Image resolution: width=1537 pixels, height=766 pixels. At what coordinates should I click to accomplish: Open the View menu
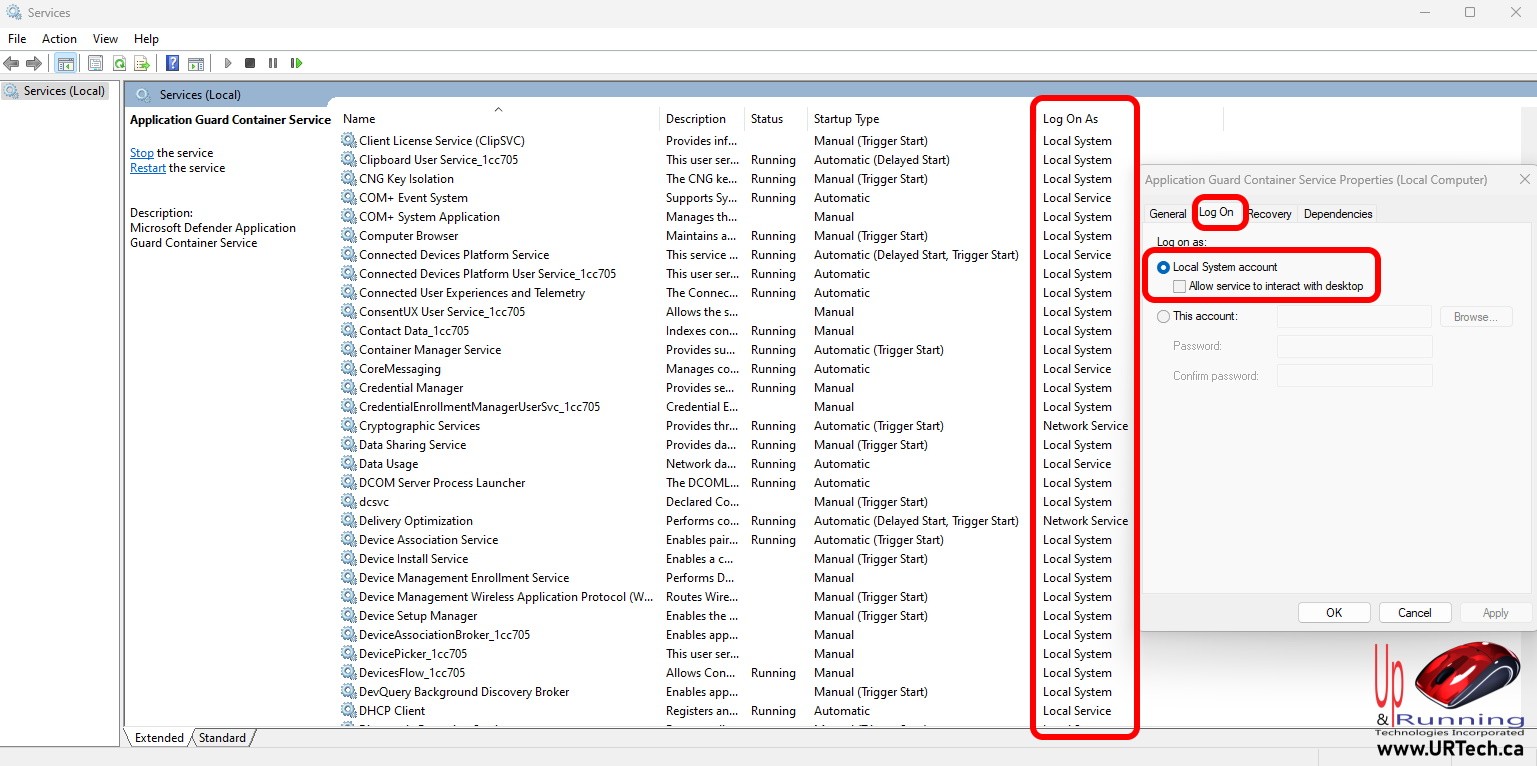point(105,39)
